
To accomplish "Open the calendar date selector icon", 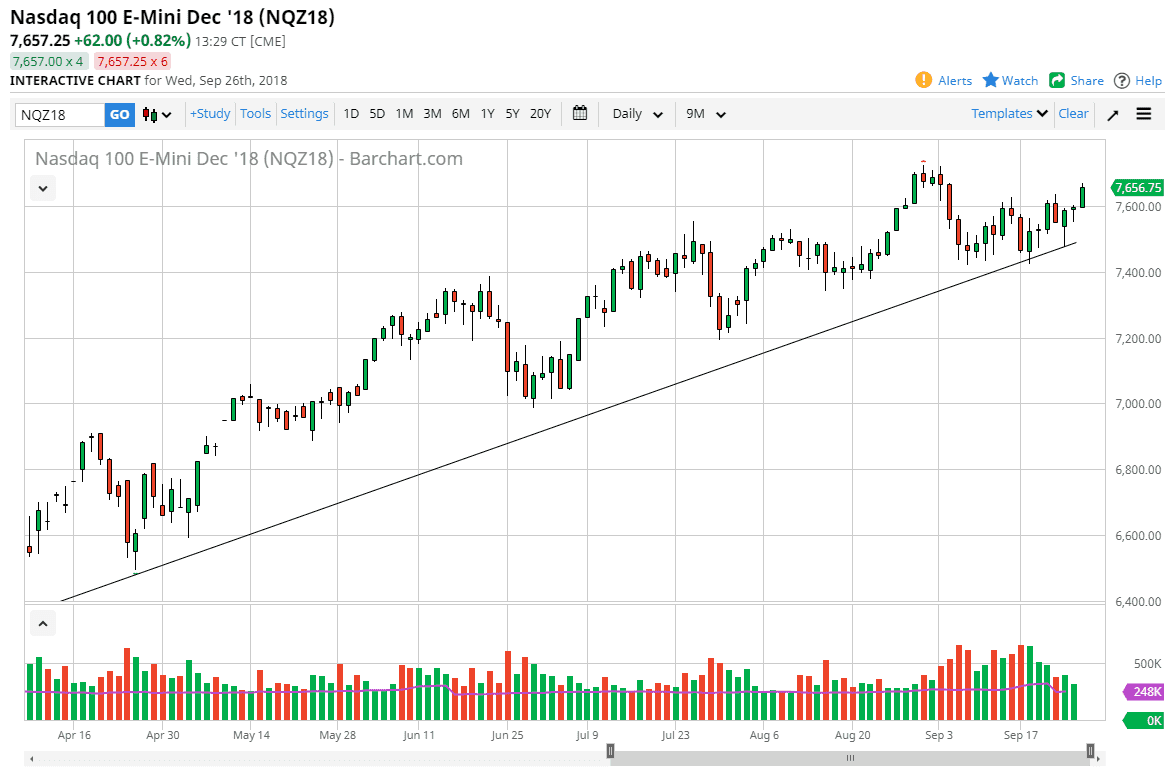I will click(580, 114).
